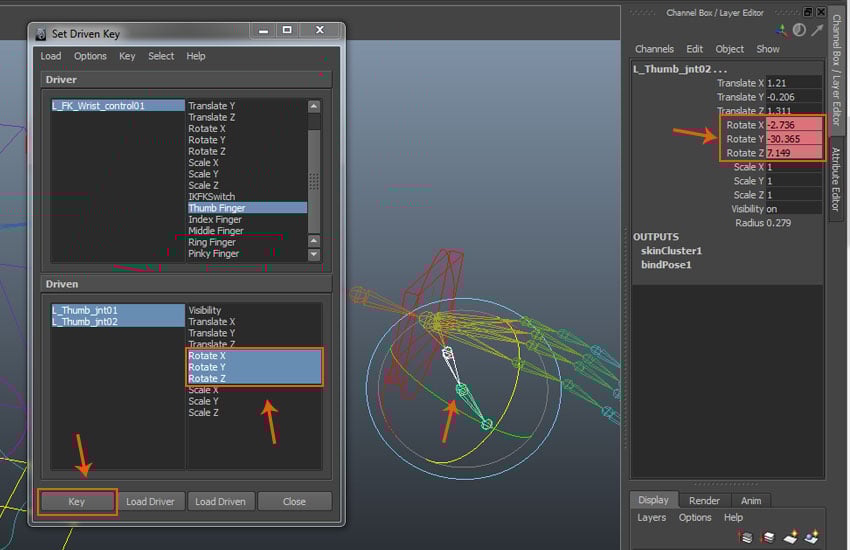The width and height of the screenshot is (850, 550).
Task: Create a new empty display layer
Action: pyautogui.click(x=789, y=537)
